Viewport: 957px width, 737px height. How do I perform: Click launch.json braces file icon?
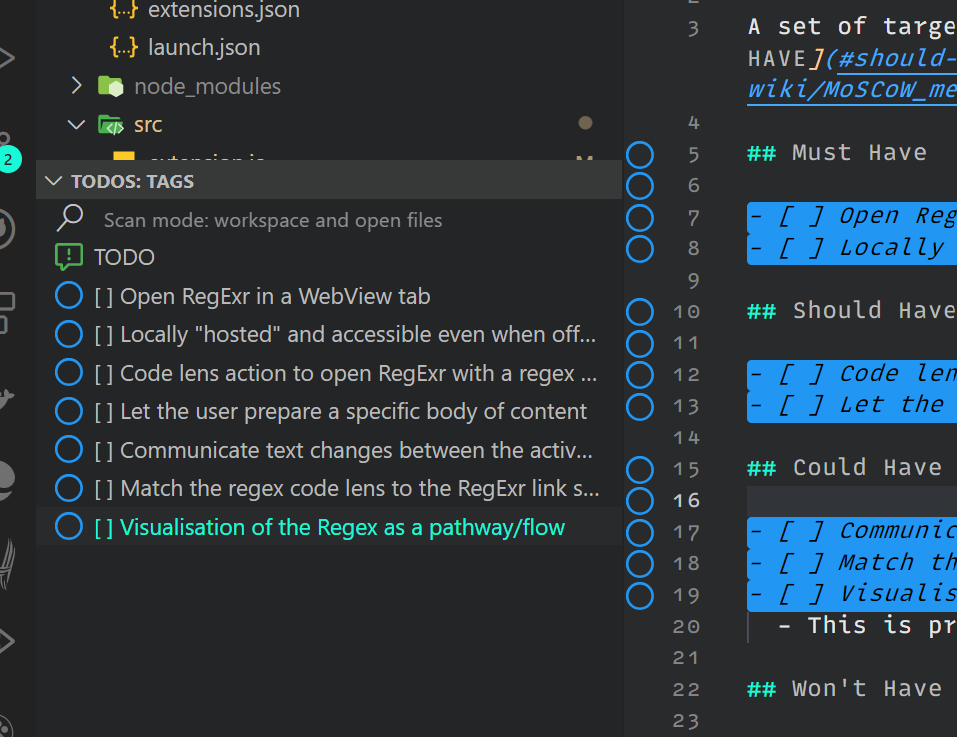124,47
